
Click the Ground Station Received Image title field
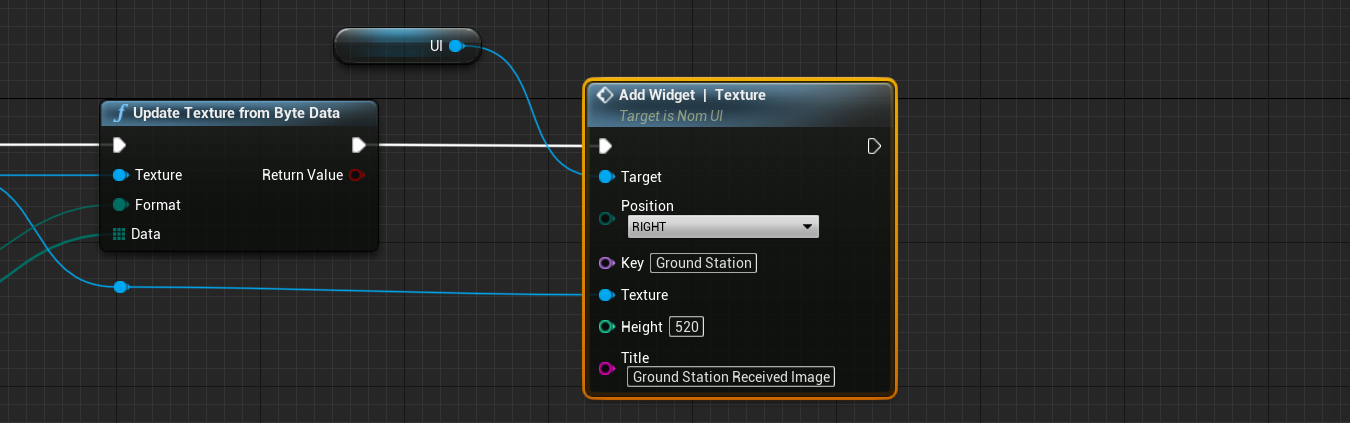coord(731,377)
